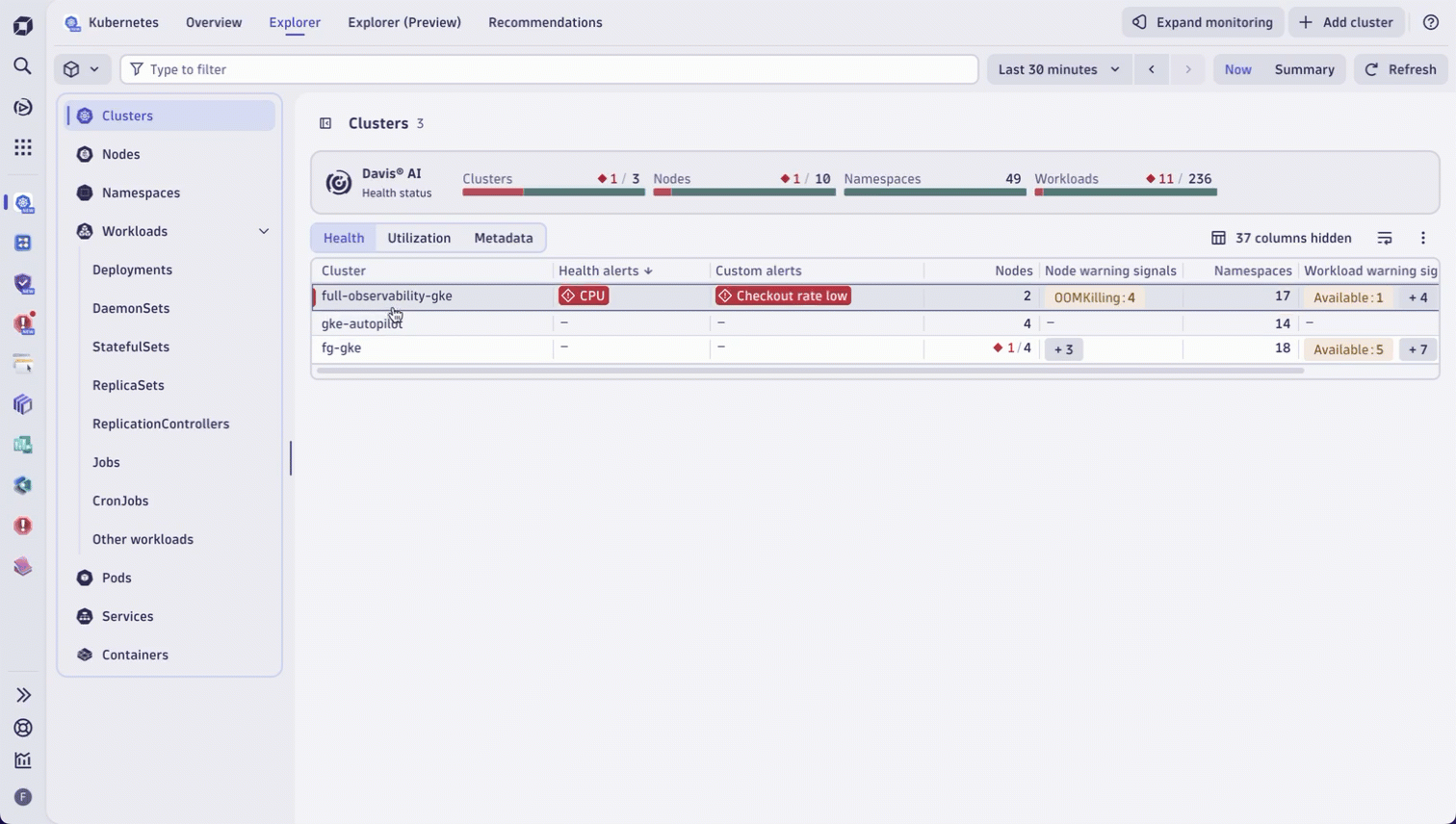Screen dimensions: 1456x824
Task: Click the Refresh button
Action: (x=1401, y=69)
